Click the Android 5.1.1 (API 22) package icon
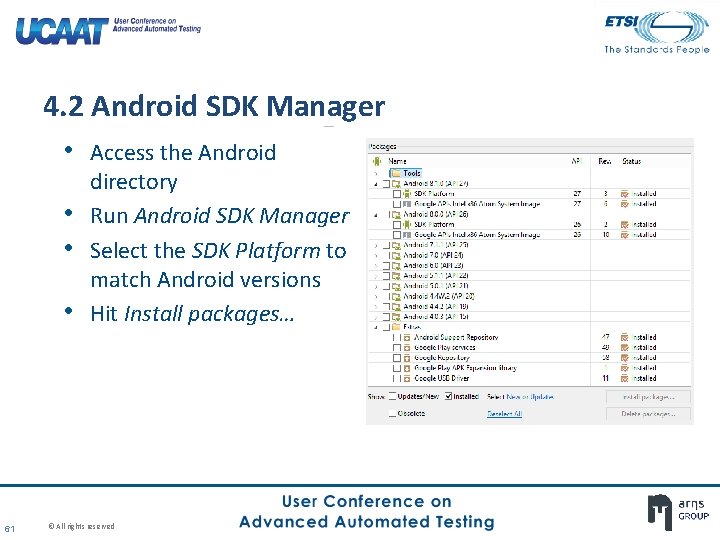720x540 pixels. coord(396,276)
